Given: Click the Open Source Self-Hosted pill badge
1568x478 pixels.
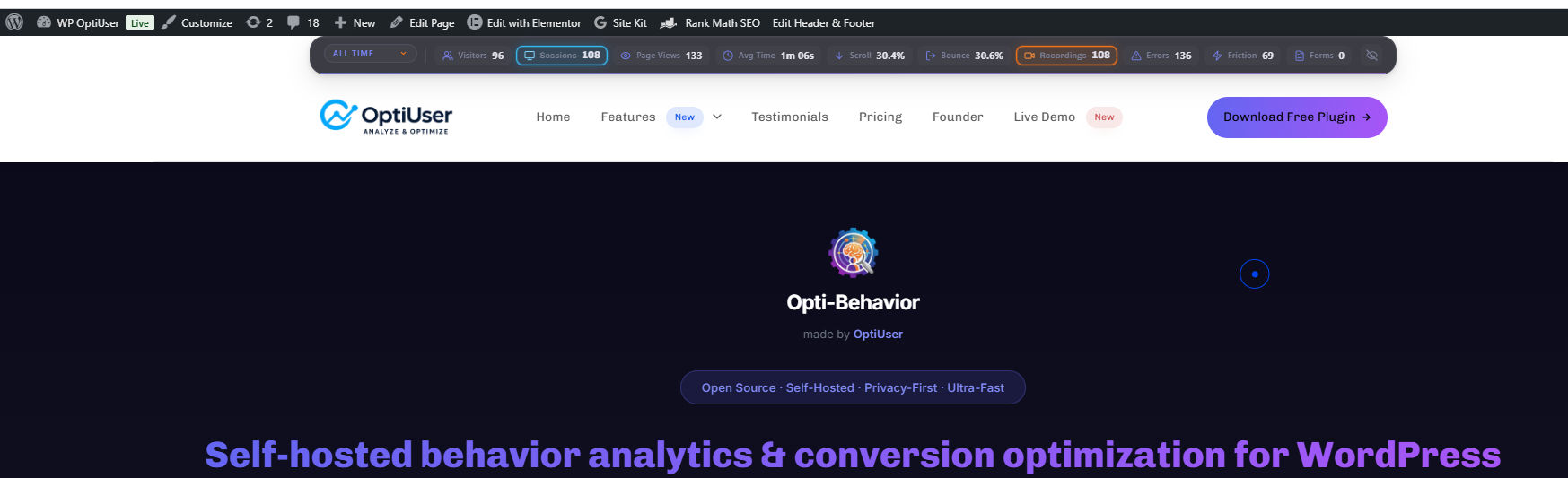Looking at the screenshot, I should [x=853, y=387].
